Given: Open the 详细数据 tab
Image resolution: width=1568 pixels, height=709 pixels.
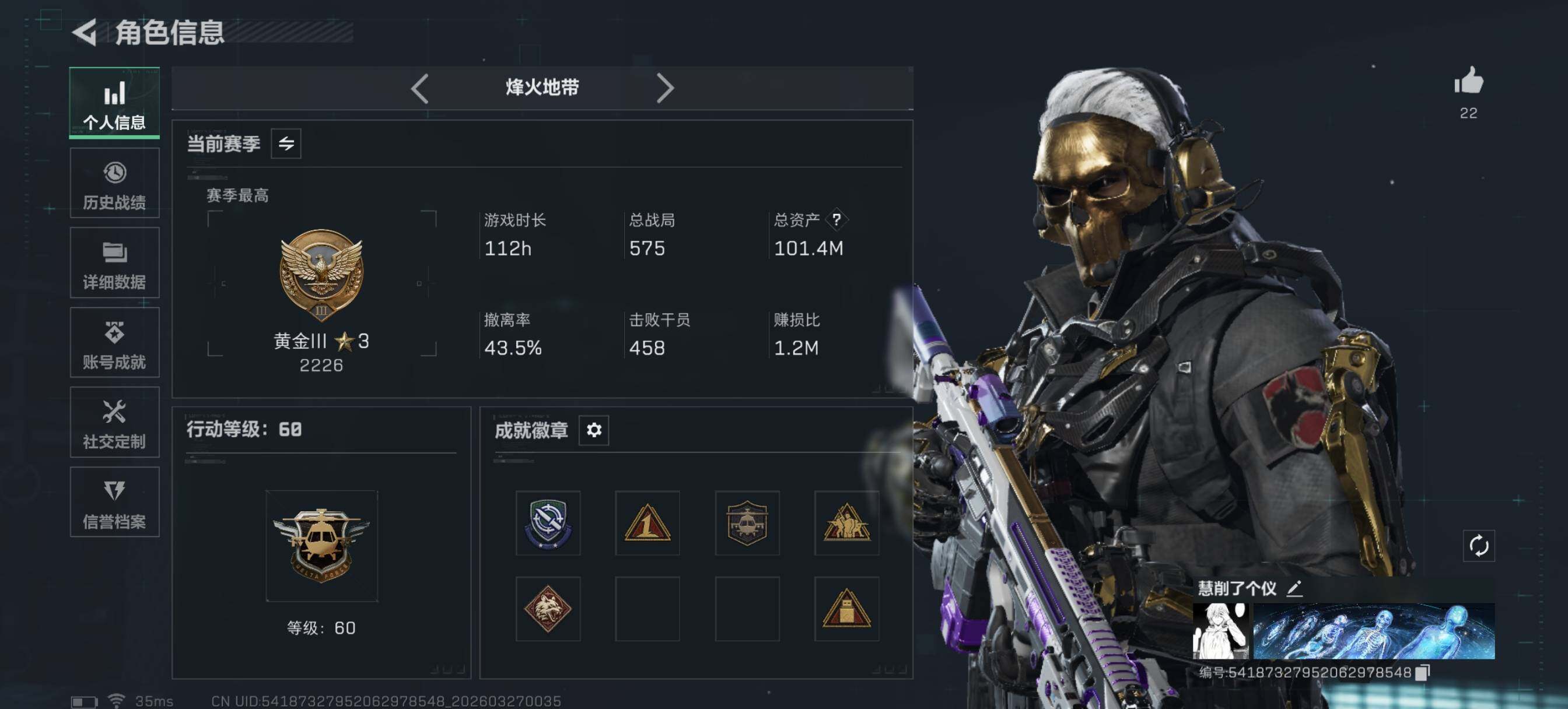Looking at the screenshot, I should (114, 263).
